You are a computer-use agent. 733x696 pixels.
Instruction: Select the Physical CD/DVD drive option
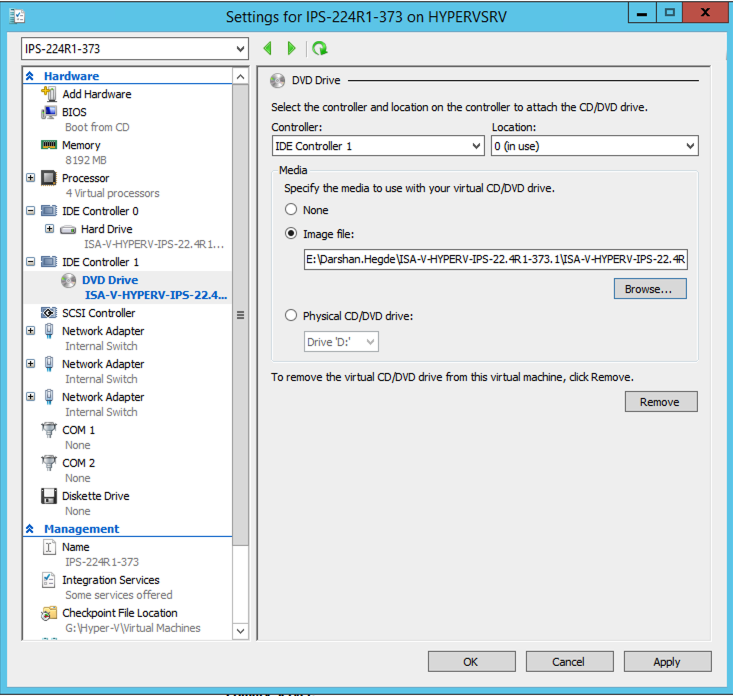pos(291,316)
